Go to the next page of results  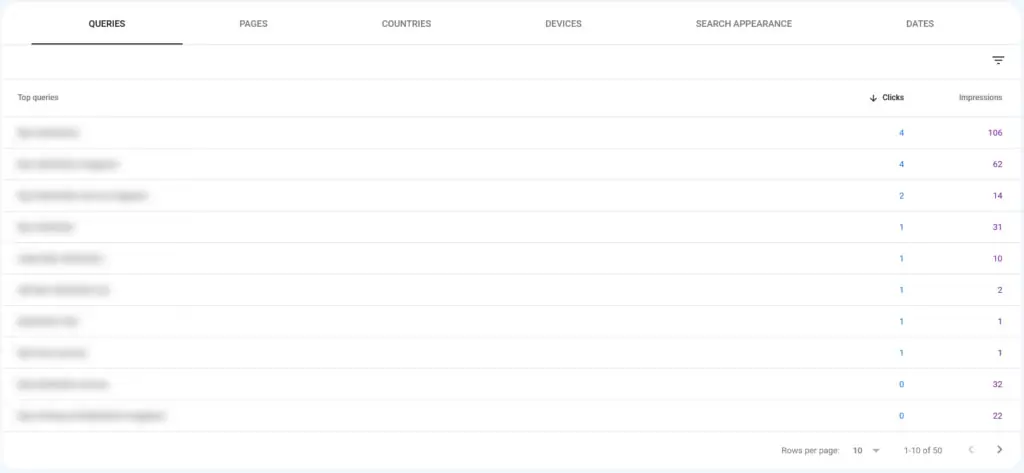point(999,450)
